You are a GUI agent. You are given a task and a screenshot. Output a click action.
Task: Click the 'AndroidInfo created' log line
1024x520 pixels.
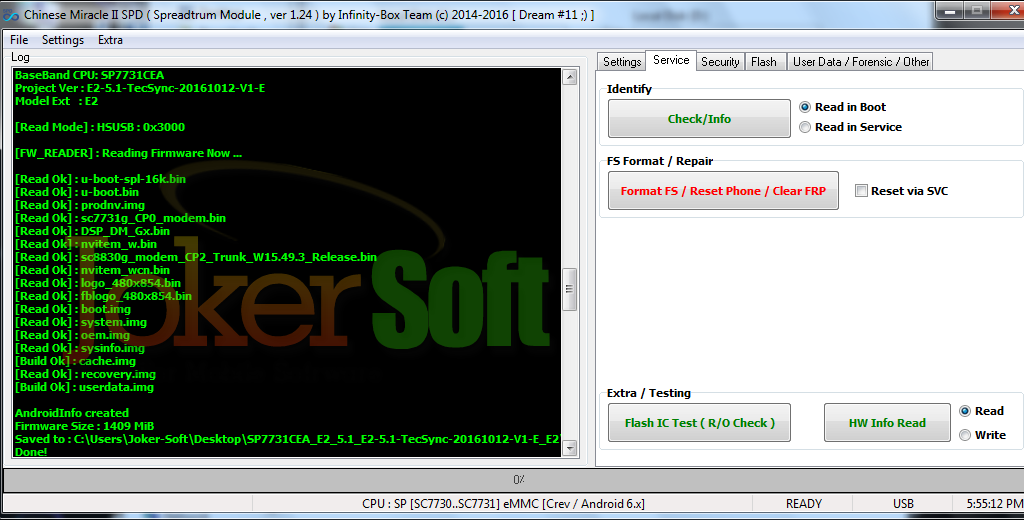point(72,413)
